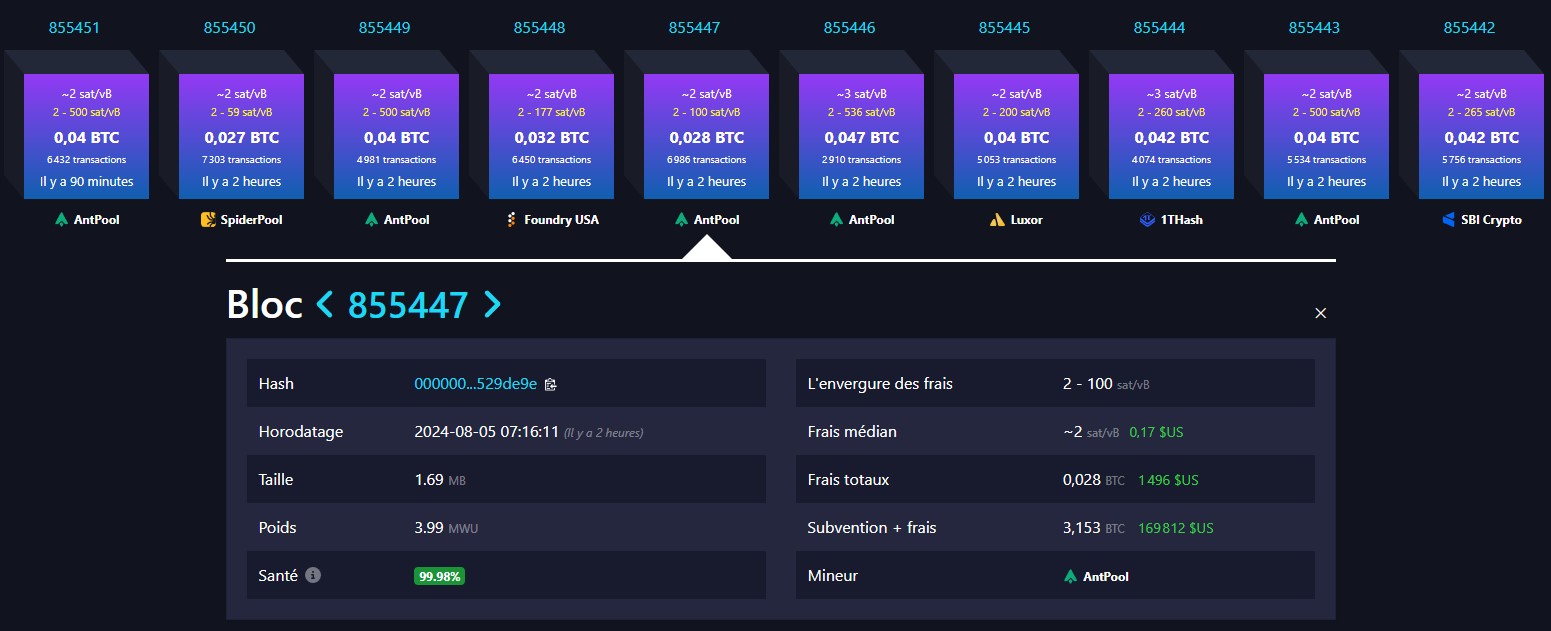Click the block number 855447 in the title
Viewport: 1551px width, 631px height.
click(x=409, y=304)
